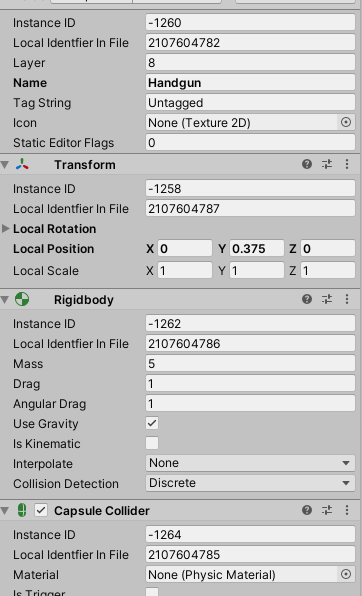Click Local Identifier 2107604785 field
Screen dimensions: 362x596
point(250,555)
